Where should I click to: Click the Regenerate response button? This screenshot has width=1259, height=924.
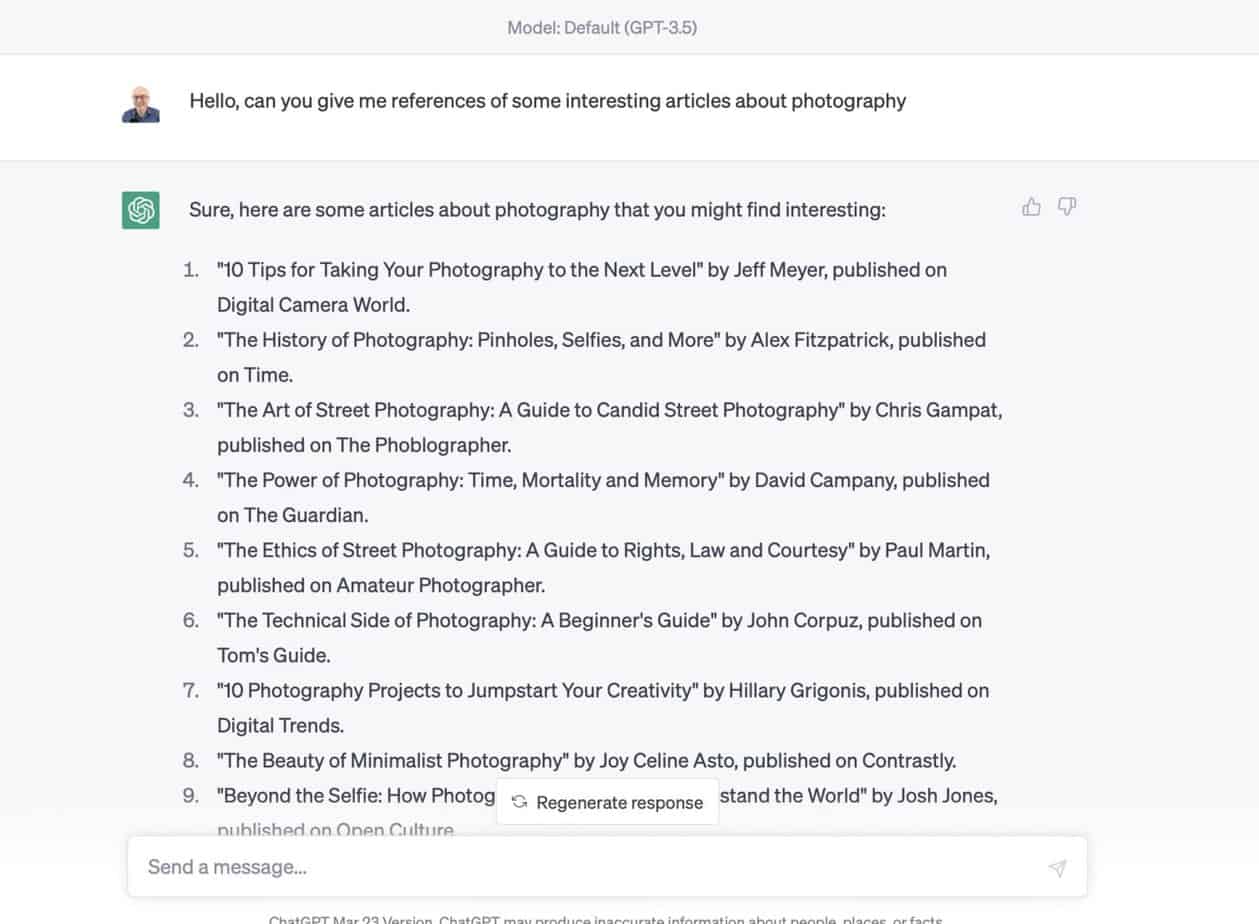[x=607, y=802]
